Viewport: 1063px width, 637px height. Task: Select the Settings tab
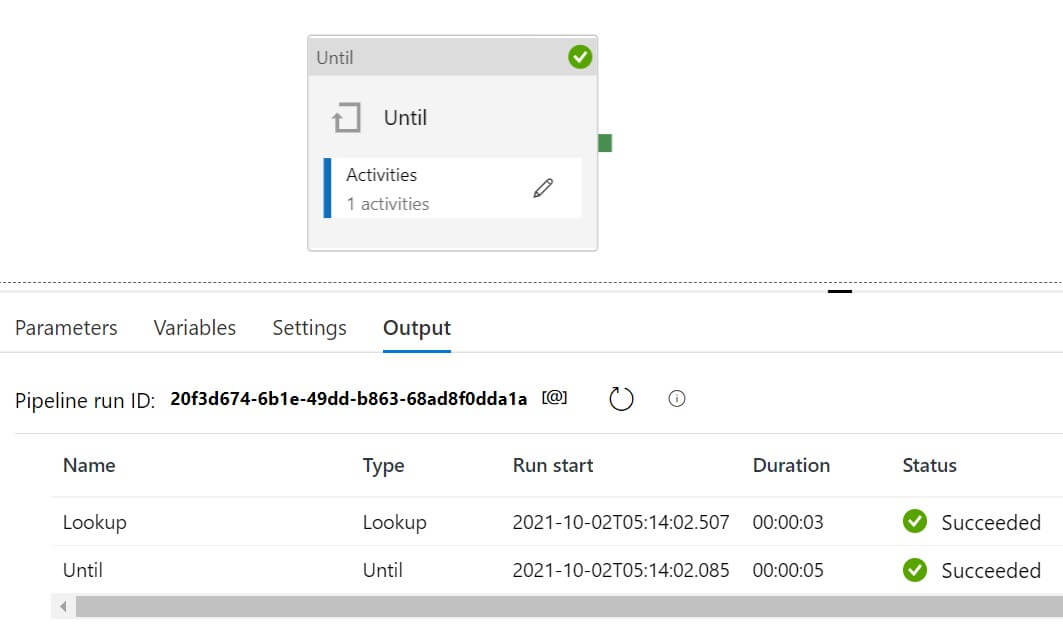[310, 328]
